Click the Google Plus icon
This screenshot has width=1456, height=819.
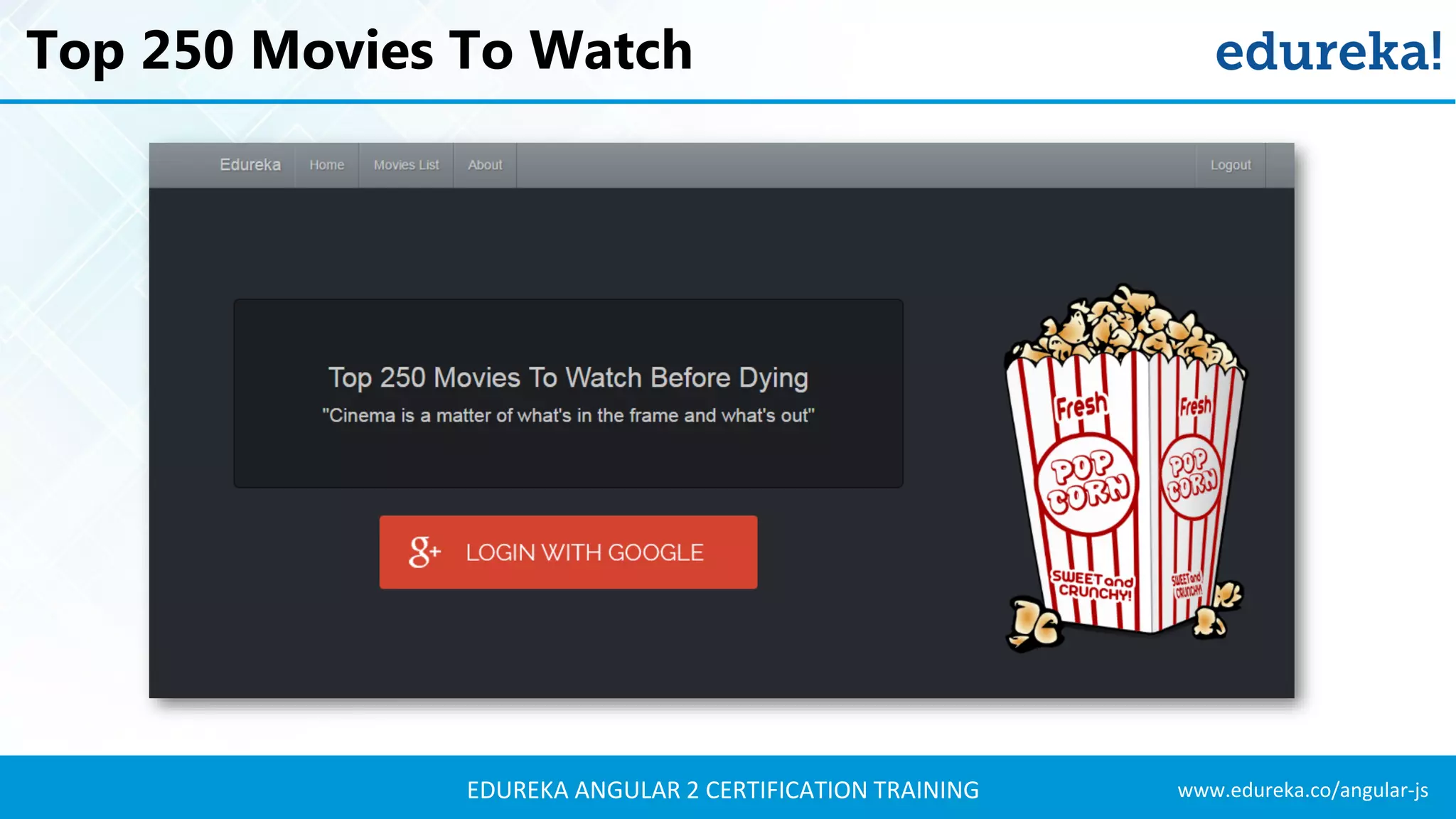(x=424, y=552)
